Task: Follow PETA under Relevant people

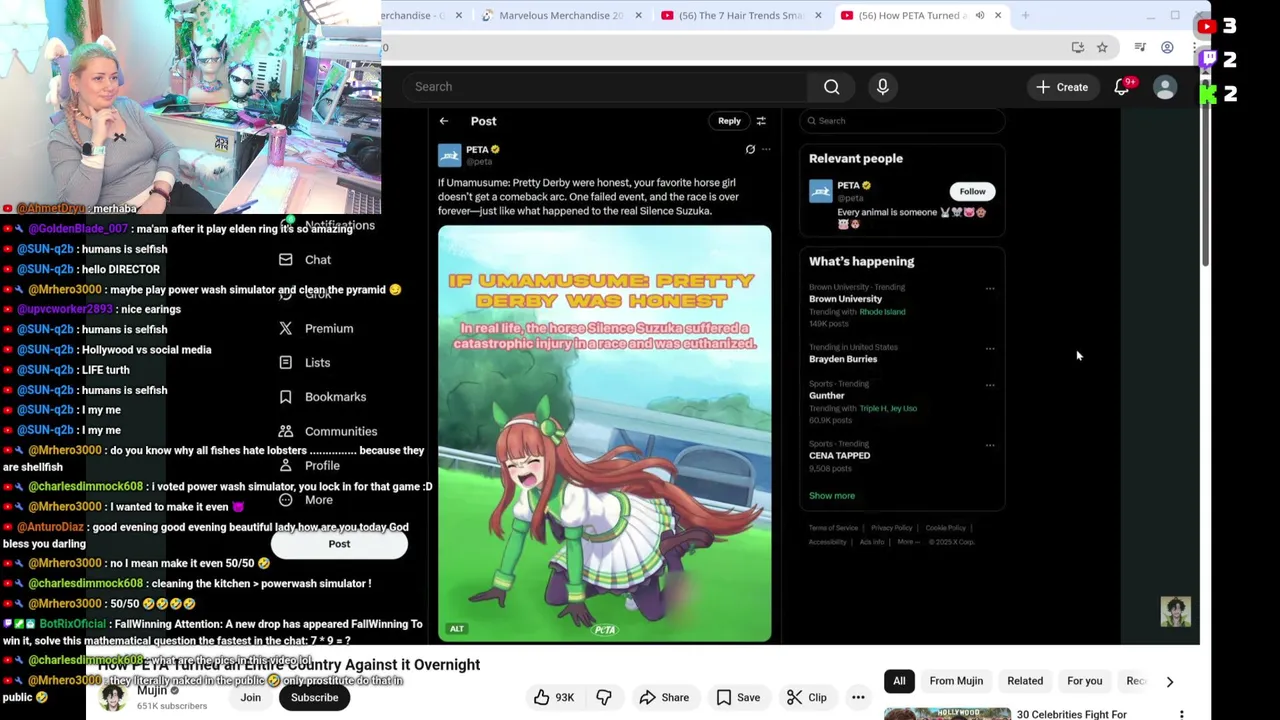Action: click(972, 191)
